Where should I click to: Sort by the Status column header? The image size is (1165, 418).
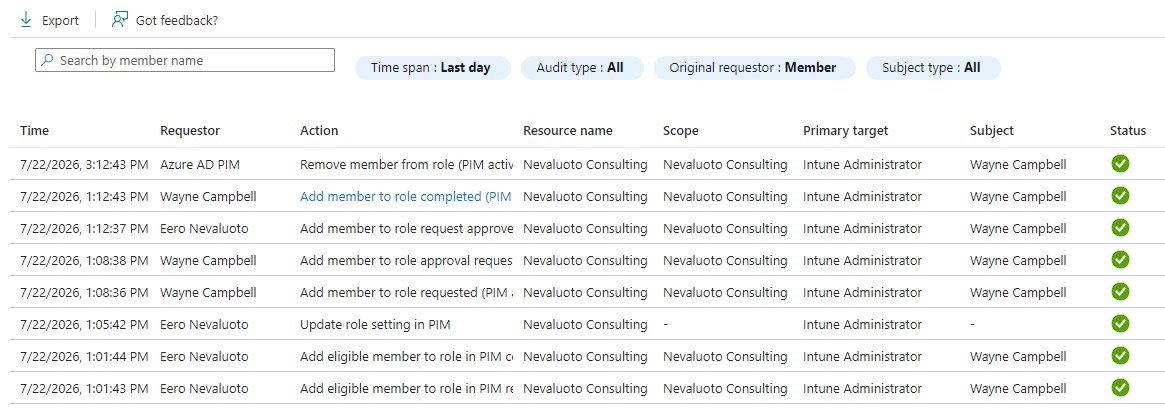pyautogui.click(x=1128, y=131)
